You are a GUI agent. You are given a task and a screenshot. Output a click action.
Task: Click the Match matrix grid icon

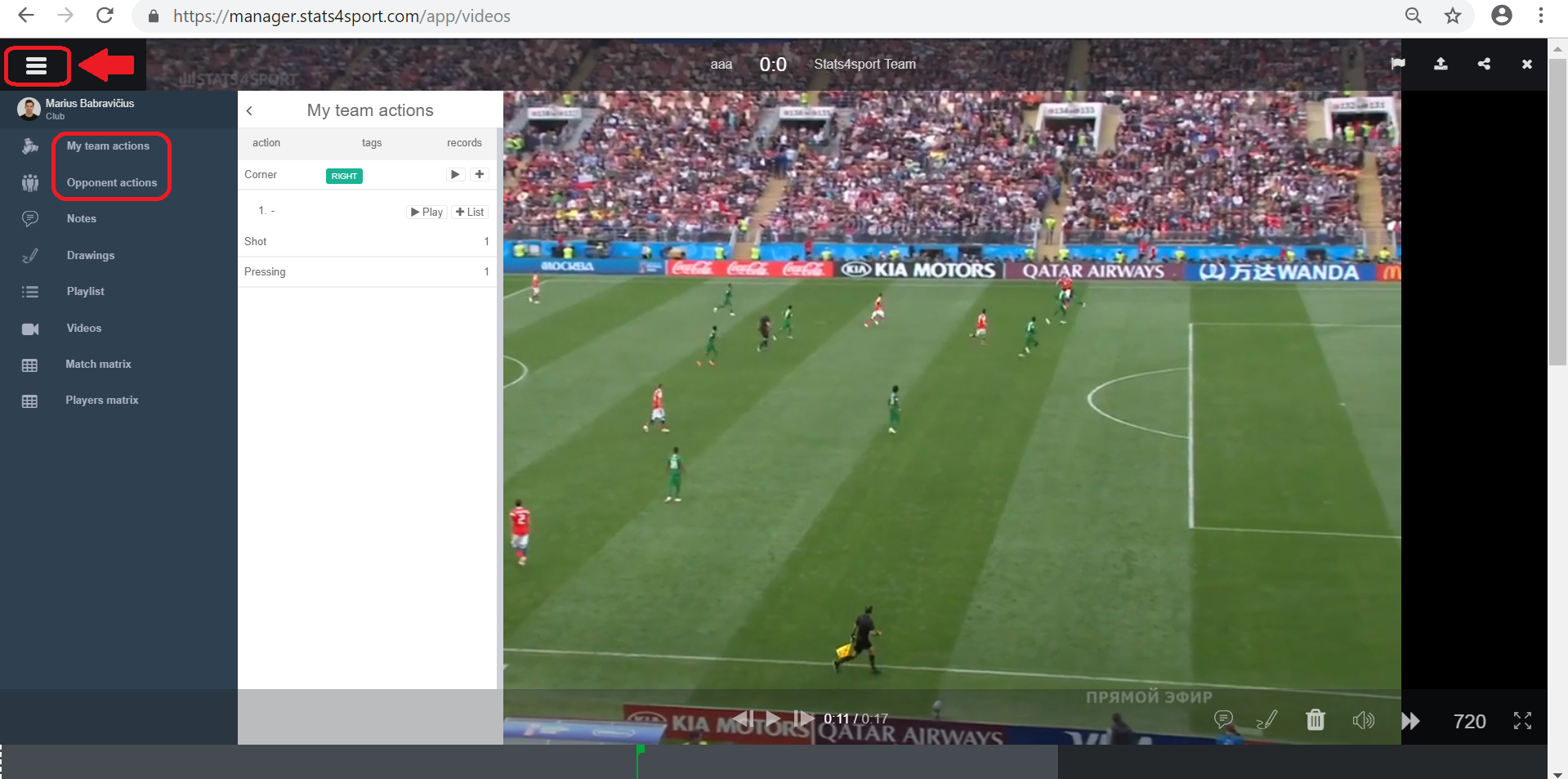tap(30, 365)
